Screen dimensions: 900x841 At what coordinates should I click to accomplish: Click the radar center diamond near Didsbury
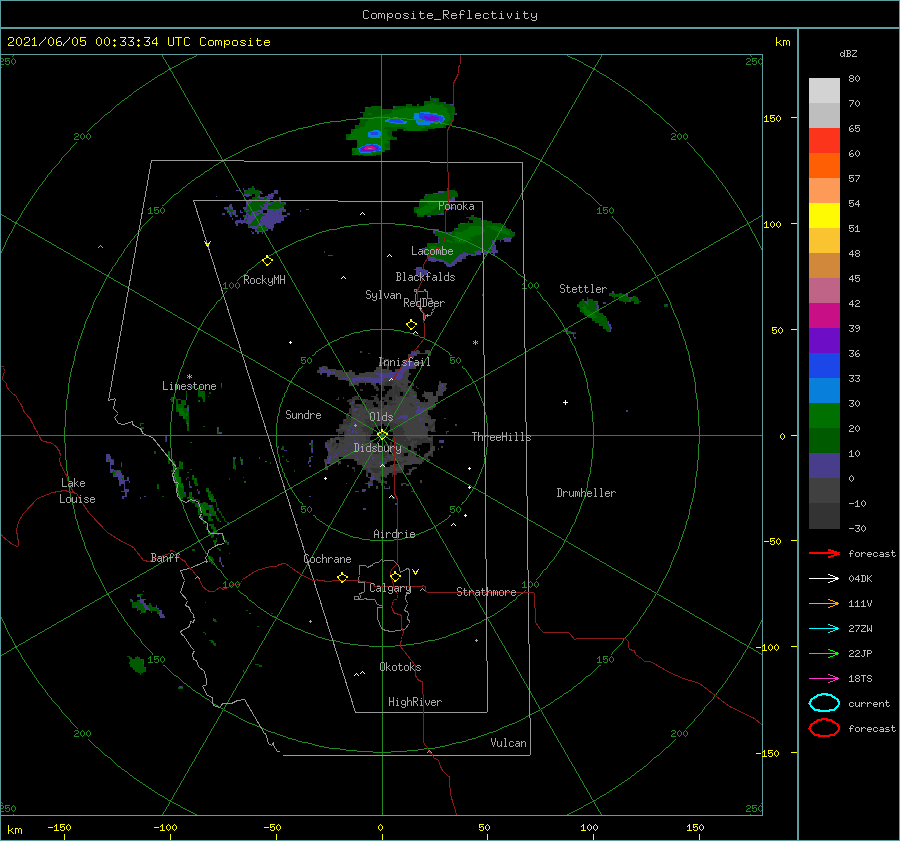(x=382, y=435)
